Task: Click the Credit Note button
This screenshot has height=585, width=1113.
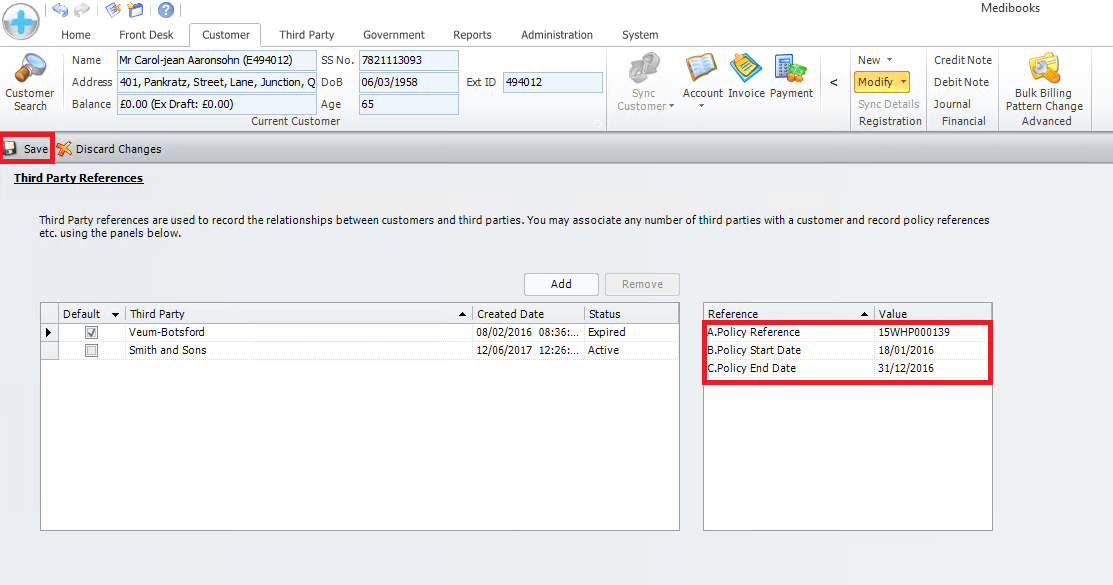Action: click(962, 60)
